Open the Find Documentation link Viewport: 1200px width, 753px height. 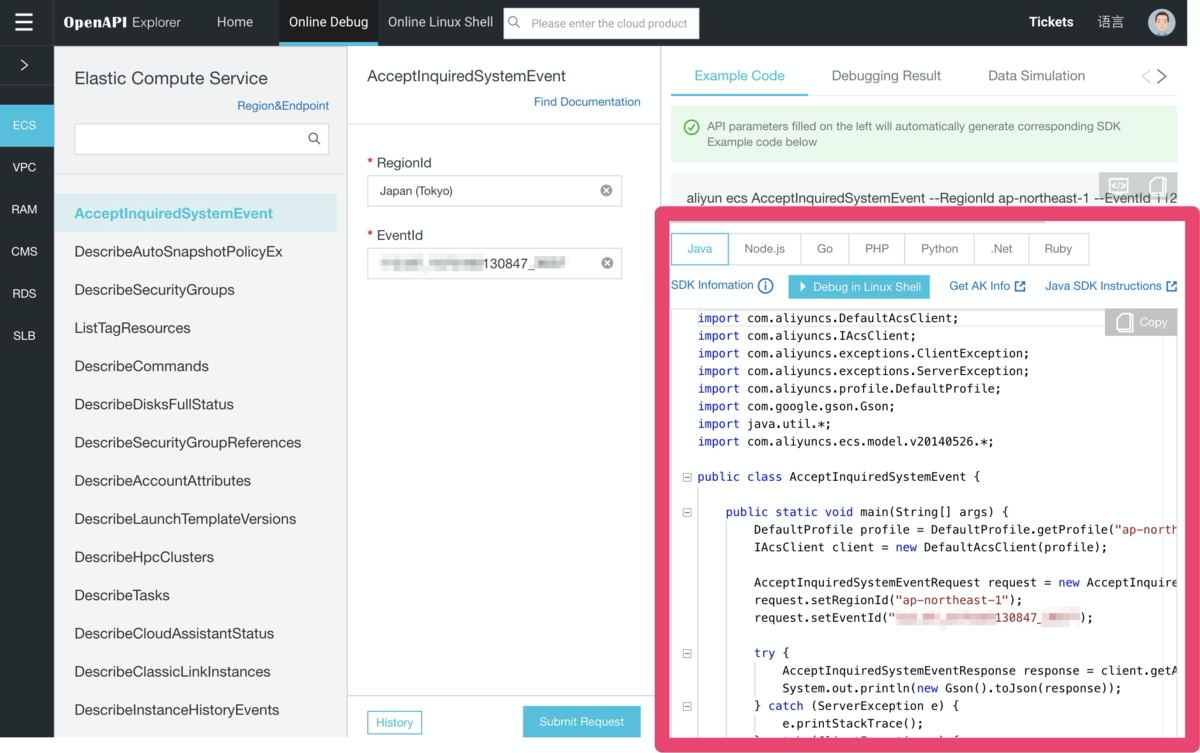[x=586, y=101]
